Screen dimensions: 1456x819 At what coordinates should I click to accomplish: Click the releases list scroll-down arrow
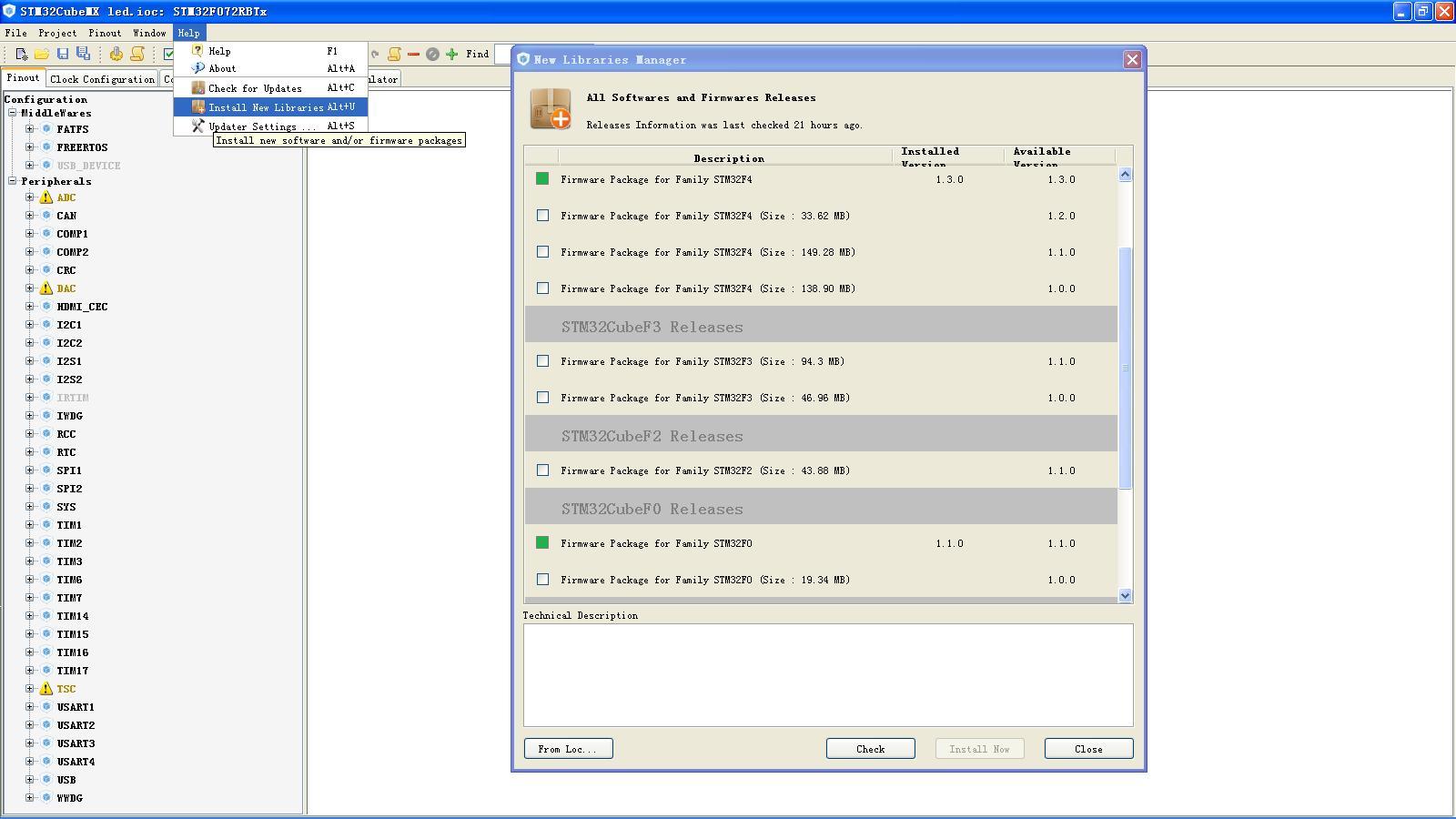click(1126, 596)
